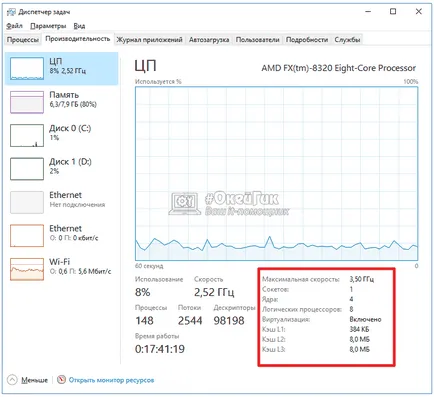The image size is (434, 397).
Task: Click the Меньше fewer details button
Action: pos(34,380)
